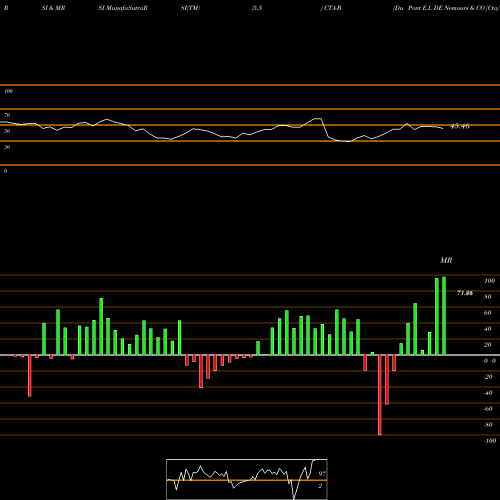Click the 'SI MunafaSutraR' header label
Screen dimensions: 500x500
(x=123, y=8)
